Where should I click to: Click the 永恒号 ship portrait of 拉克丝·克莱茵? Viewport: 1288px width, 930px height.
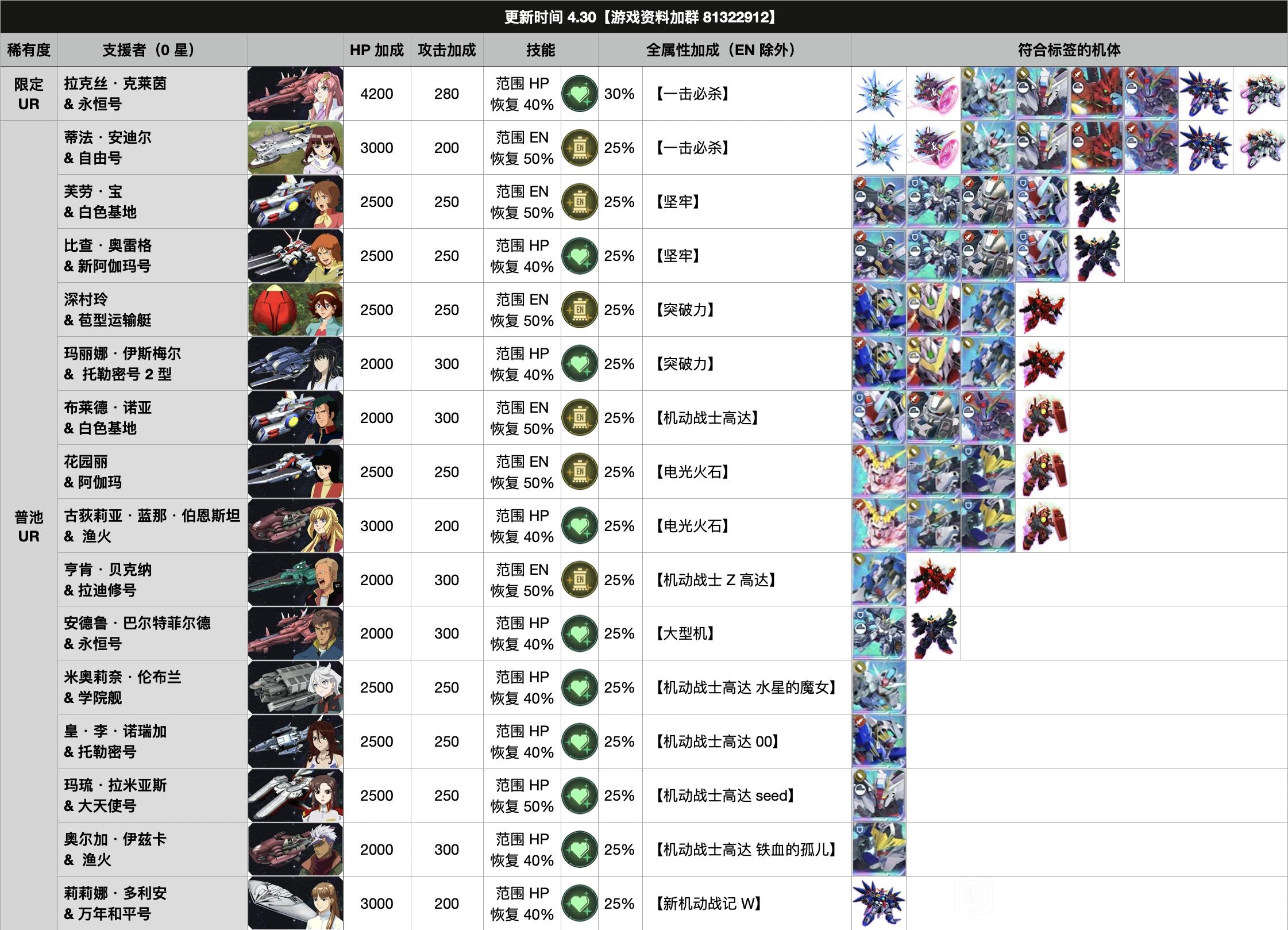click(x=295, y=94)
